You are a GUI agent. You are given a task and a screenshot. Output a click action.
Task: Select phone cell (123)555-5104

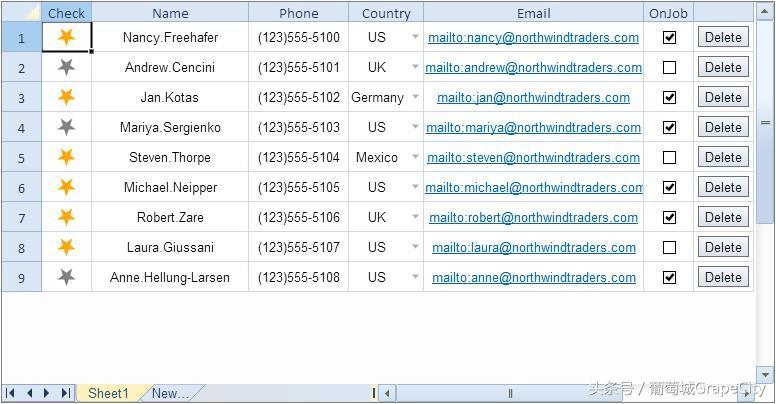(298, 157)
